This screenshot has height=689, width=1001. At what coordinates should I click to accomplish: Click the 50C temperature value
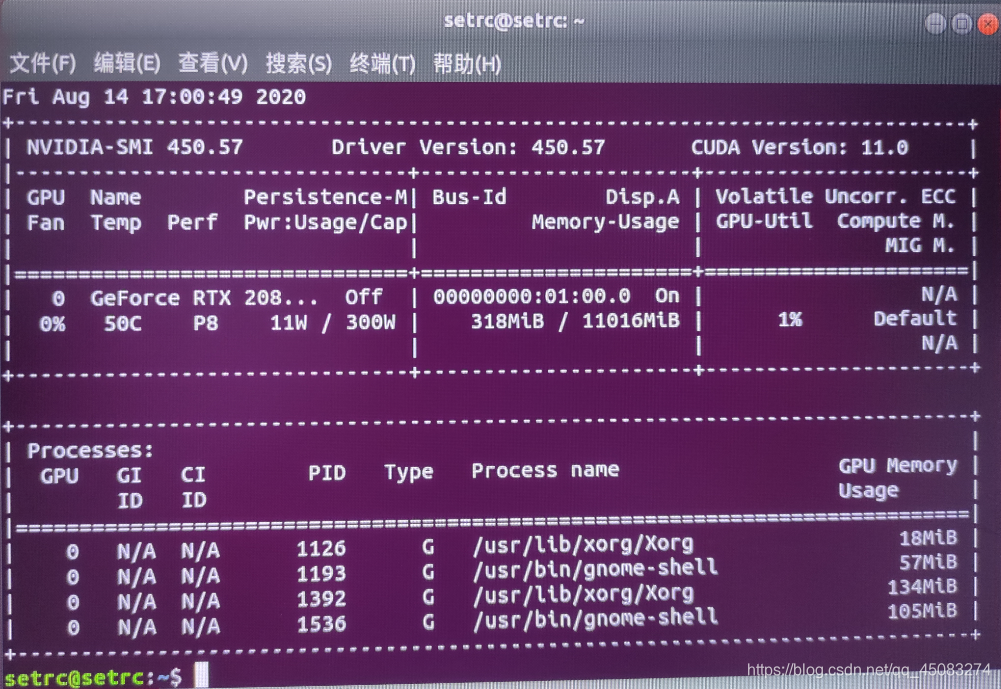(x=123, y=323)
